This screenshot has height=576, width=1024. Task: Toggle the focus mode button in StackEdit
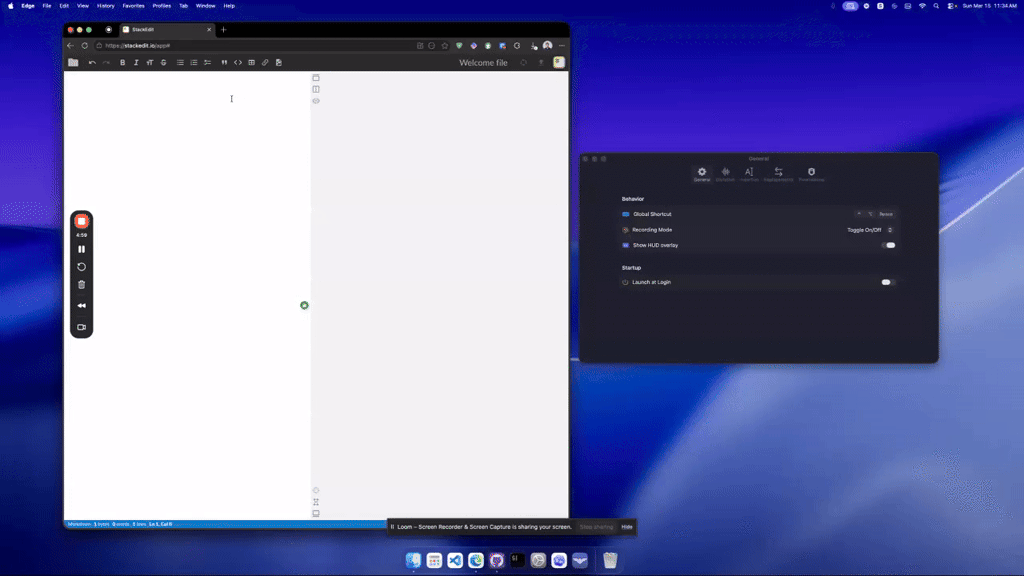click(x=316, y=490)
